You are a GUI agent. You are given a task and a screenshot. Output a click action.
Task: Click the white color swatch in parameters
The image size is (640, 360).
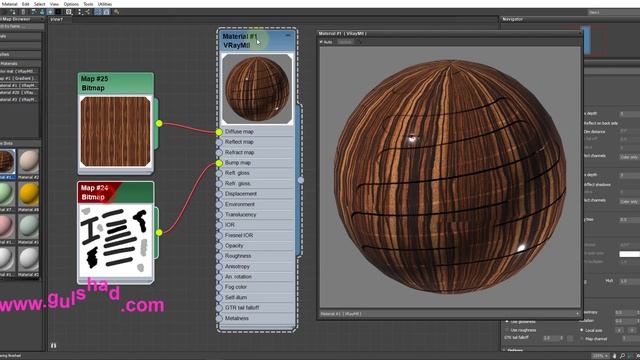tap(629, 254)
